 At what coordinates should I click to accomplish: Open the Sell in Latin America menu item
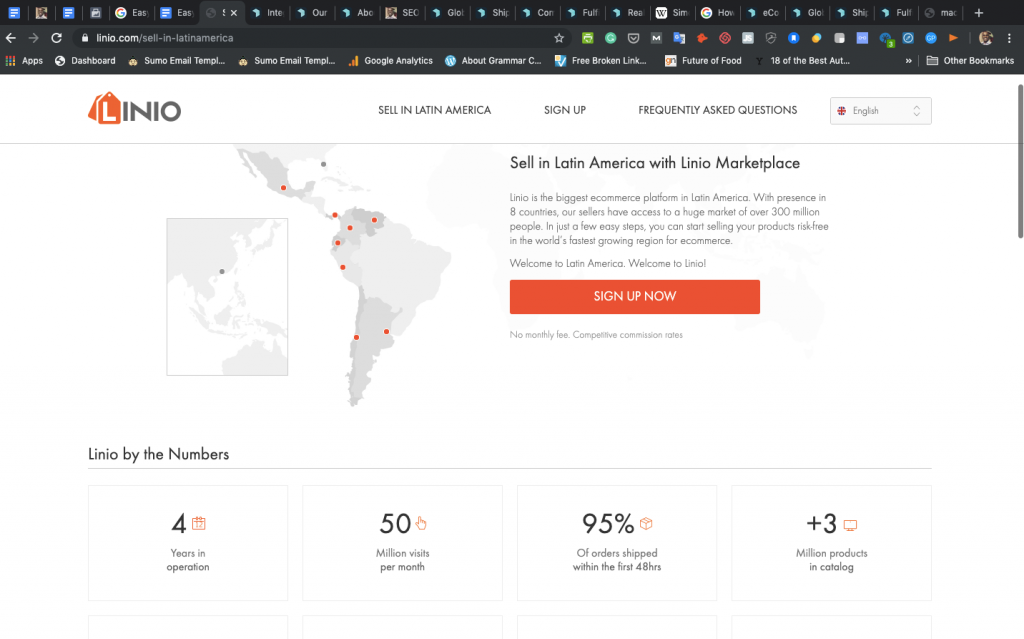434,110
